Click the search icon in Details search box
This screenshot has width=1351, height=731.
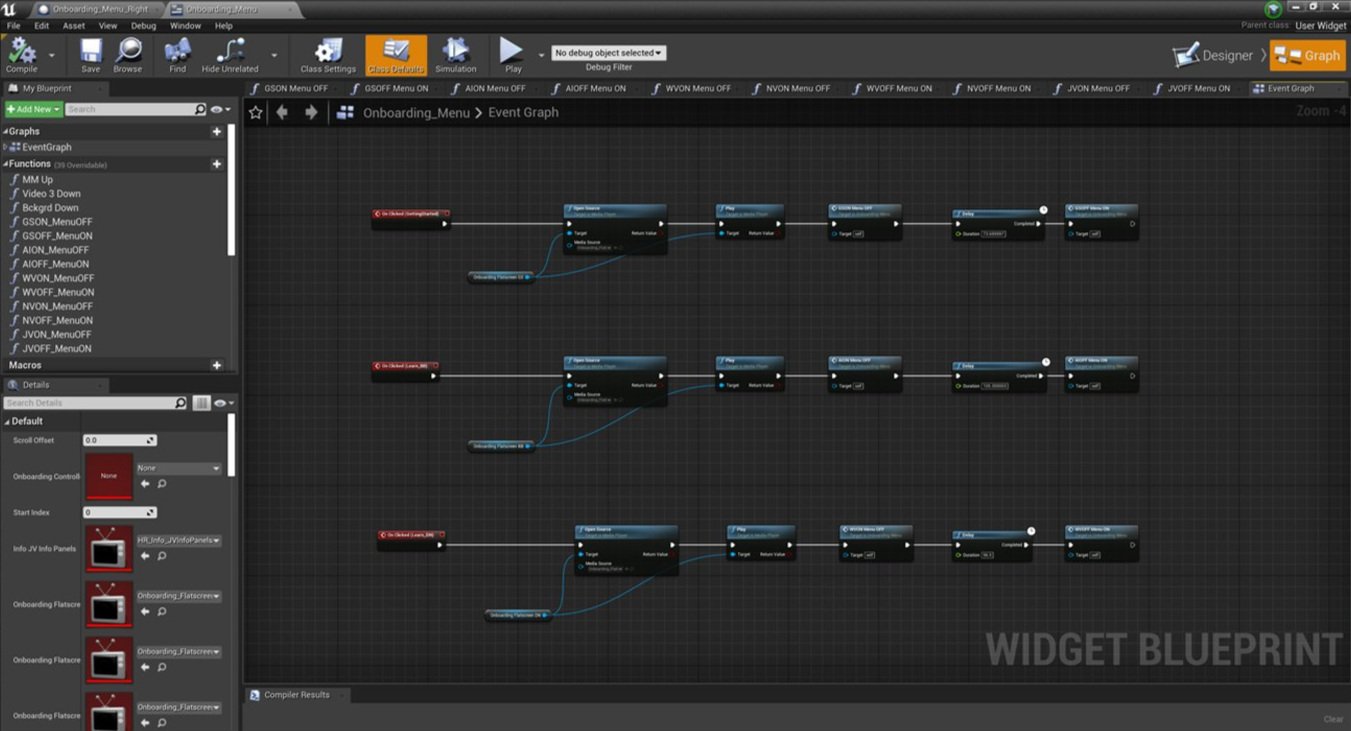181,403
